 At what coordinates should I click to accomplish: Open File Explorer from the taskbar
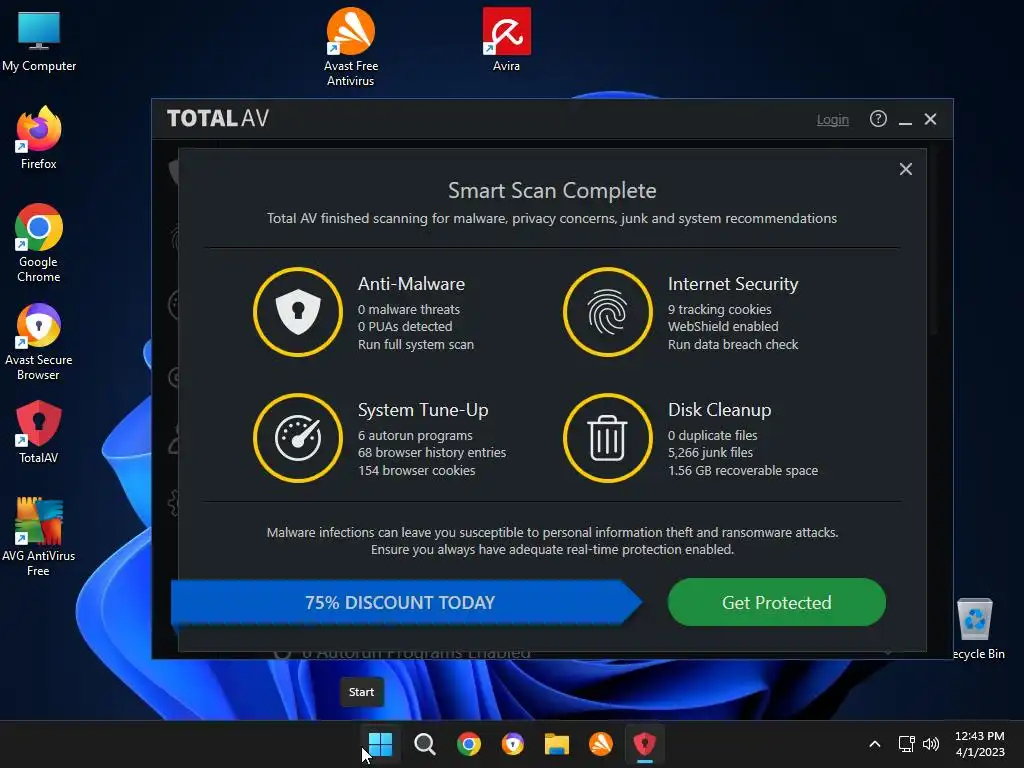[556, 744]
